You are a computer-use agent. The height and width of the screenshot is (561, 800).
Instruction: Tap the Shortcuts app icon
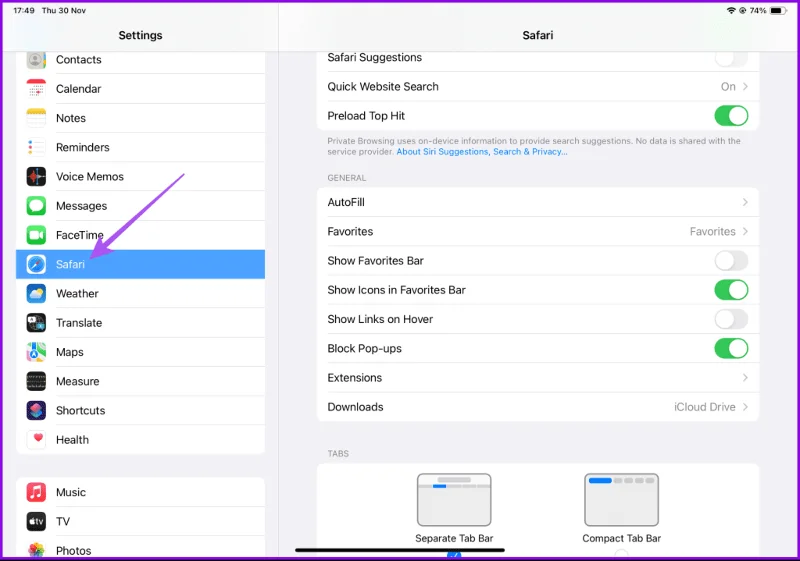pyautogui.click(x=36, y=411)
